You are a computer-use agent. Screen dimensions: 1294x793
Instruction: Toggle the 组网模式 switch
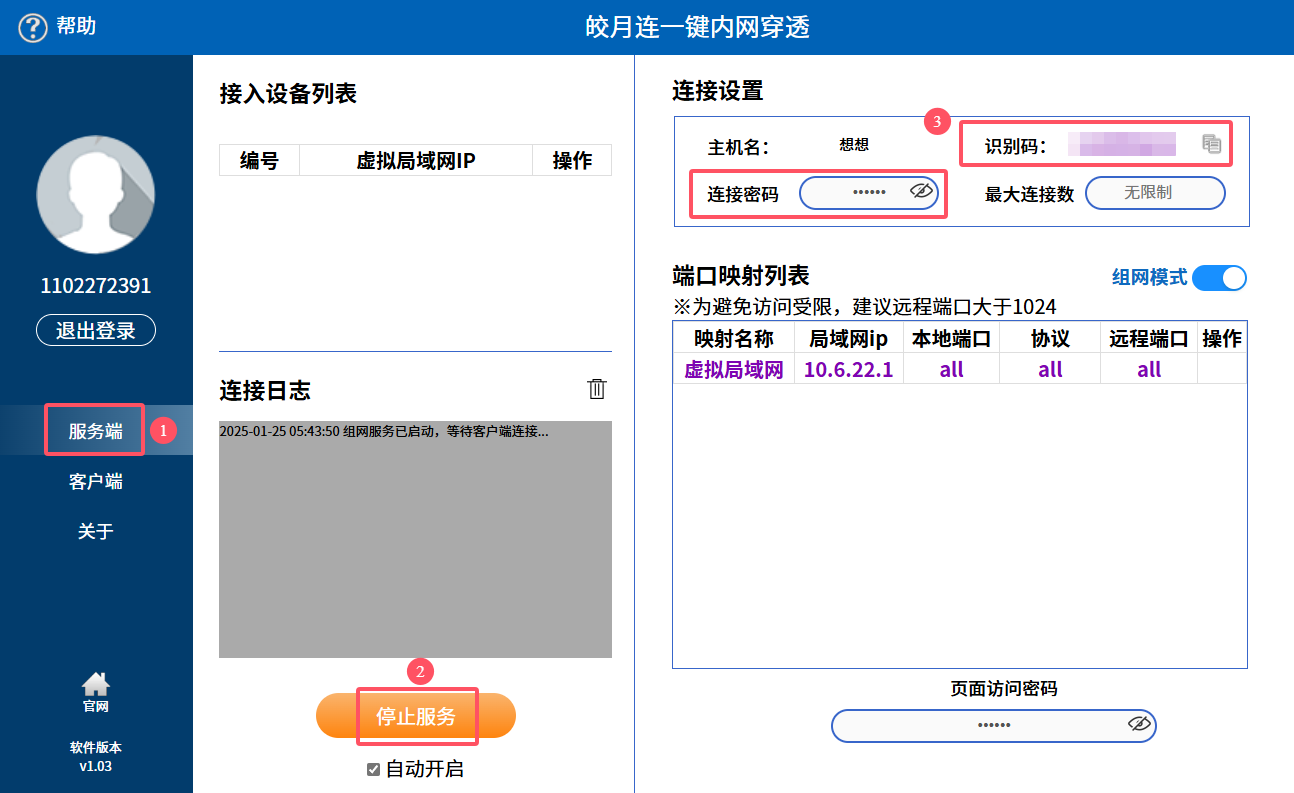tap(1220, 277)
